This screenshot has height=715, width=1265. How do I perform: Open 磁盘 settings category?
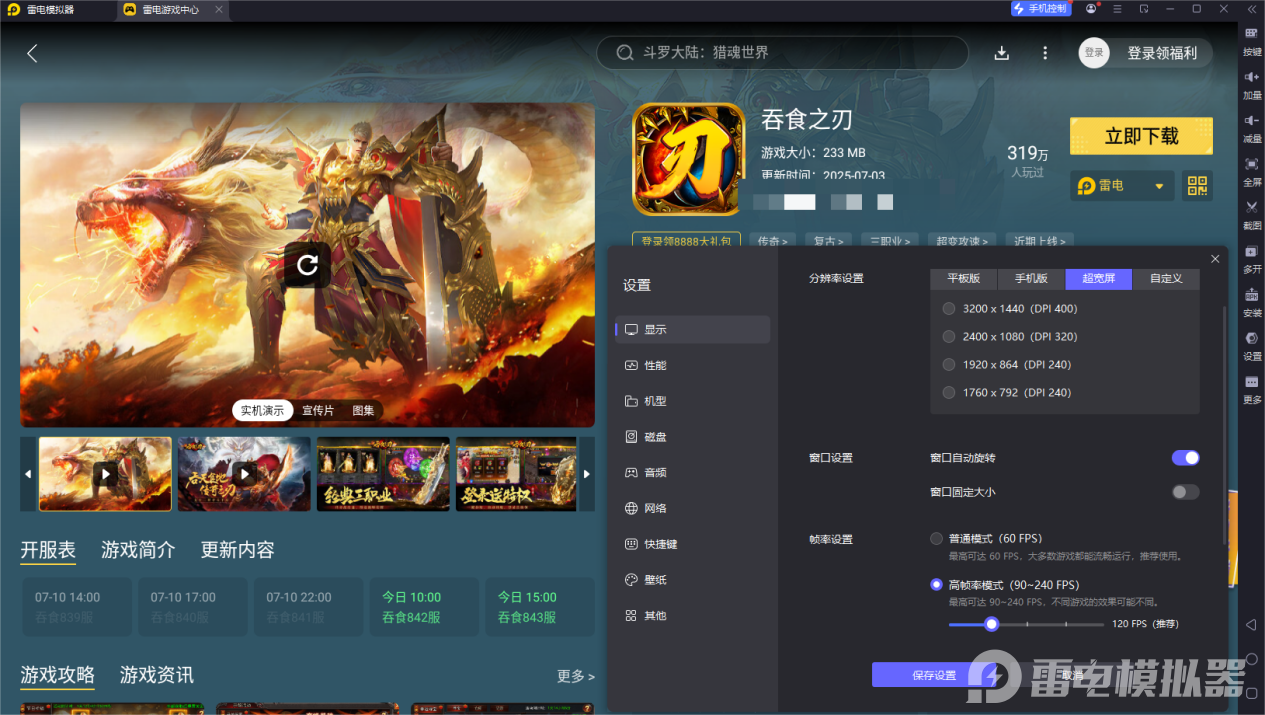click(692, 437)
